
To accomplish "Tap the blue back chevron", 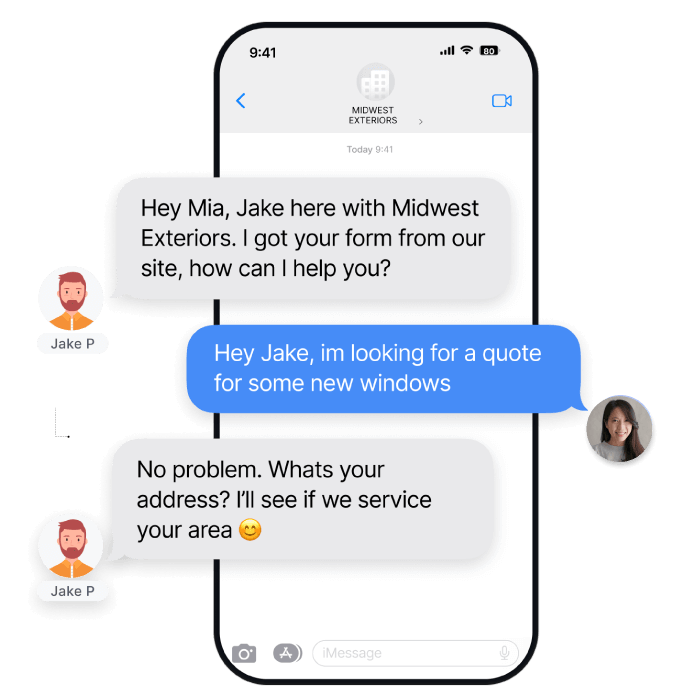I will pyautogui.click(x=241, y=100).
